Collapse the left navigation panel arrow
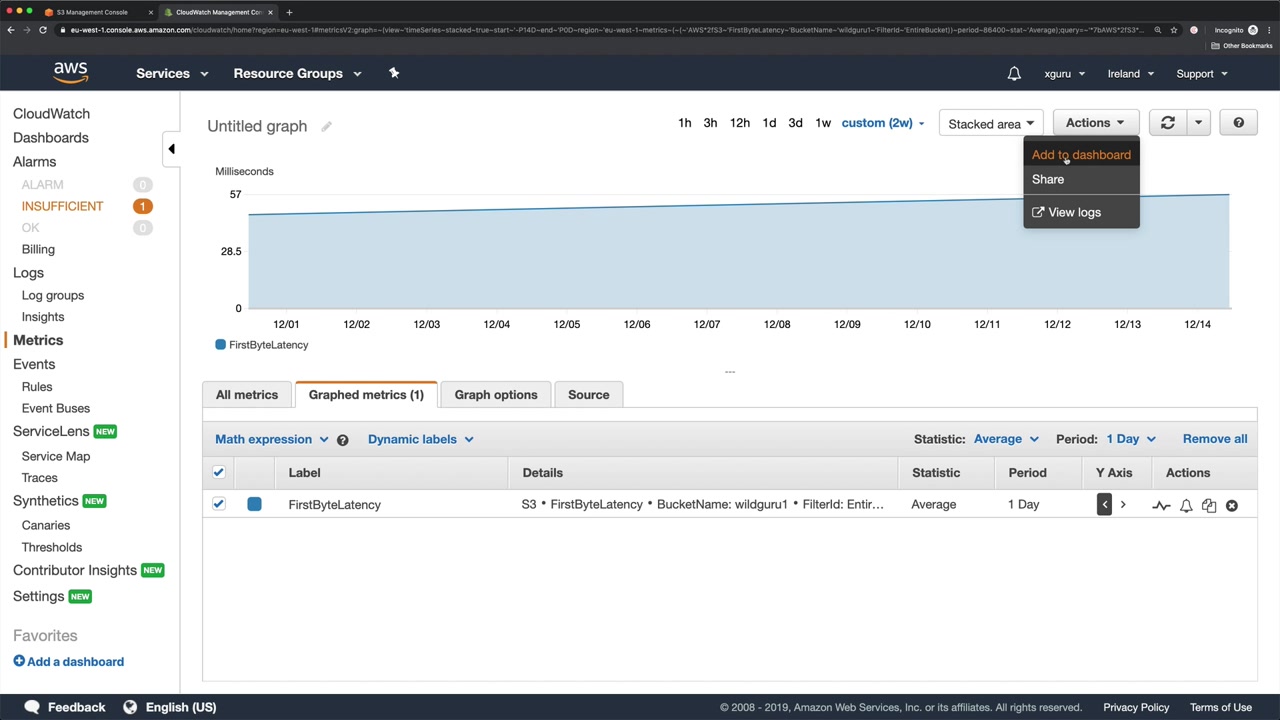Screen dimensions: 1280x720 171,149
